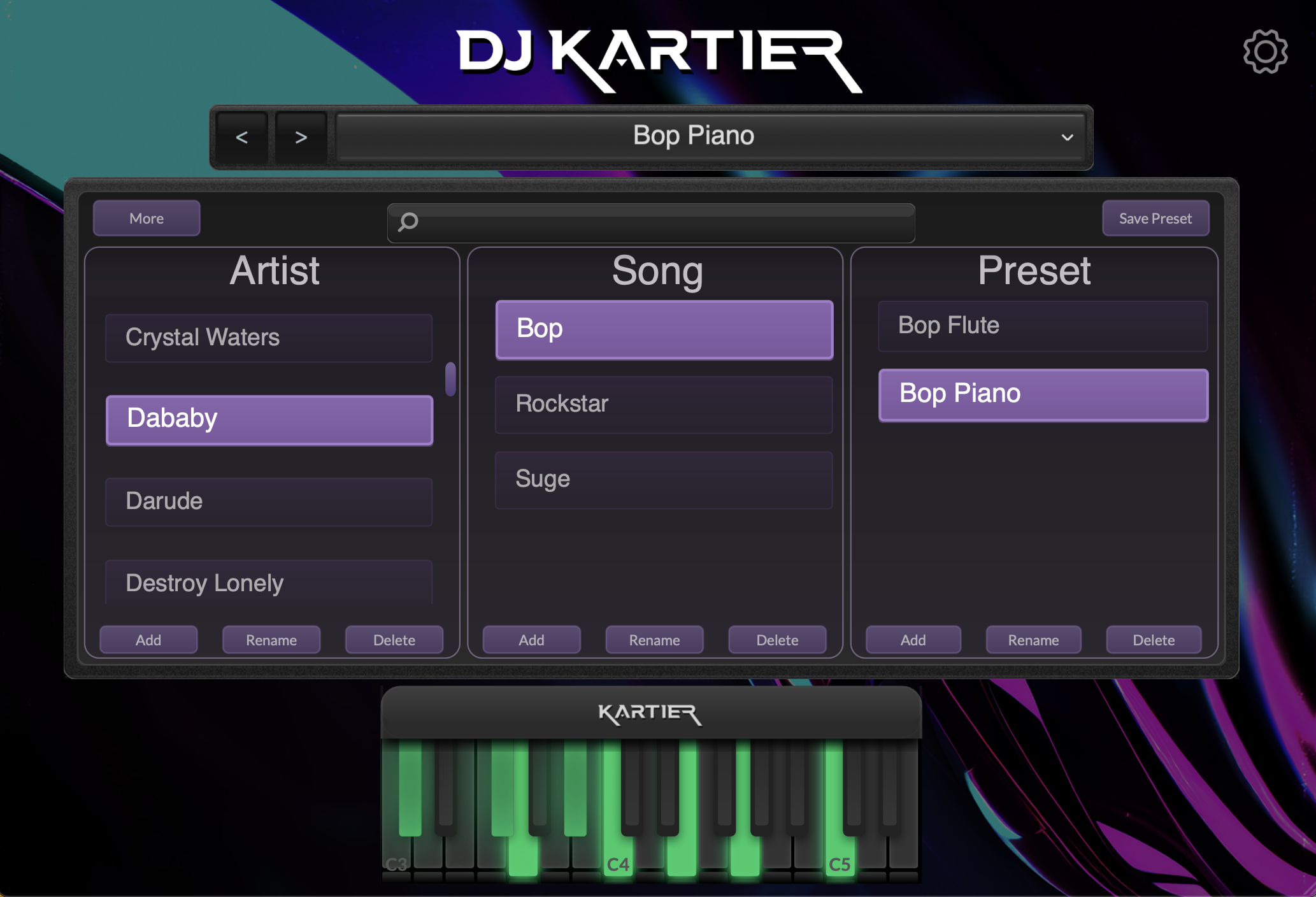Expand the Bop Piano preset dropdown
This screenshot has width=1316, height=897.
click(693, 136)
